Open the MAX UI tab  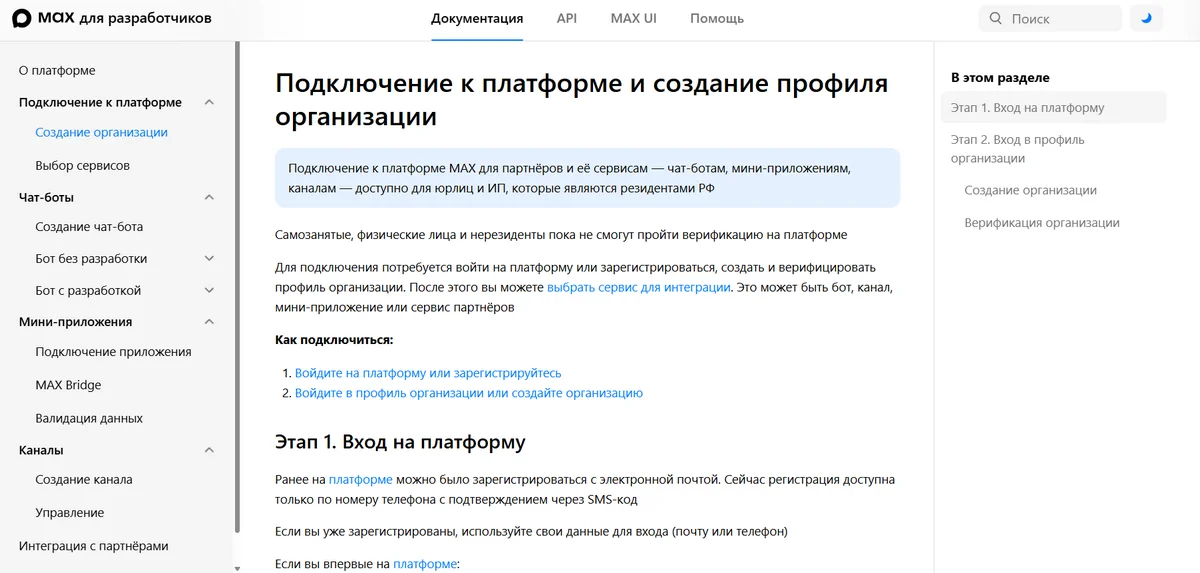pyautogui.click(x=633, y=18)
